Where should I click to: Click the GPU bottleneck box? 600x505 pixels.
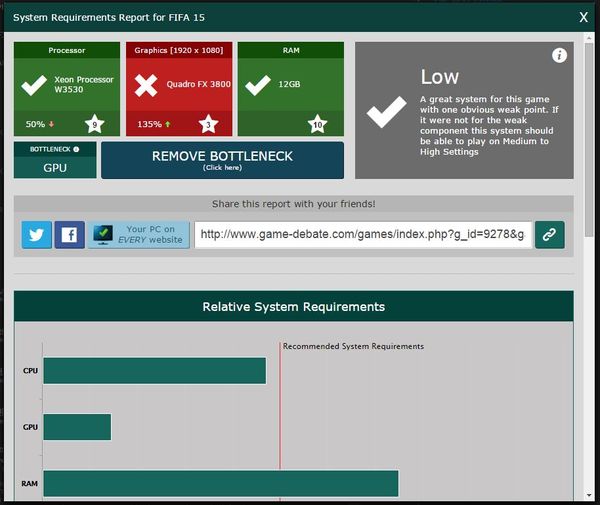55,160
